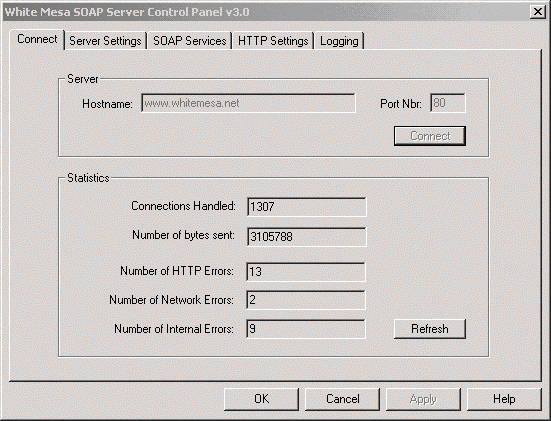Click the Apply button
Viewport: 551px width, 421px height.
pyautogui.click(x=423, y=399)
